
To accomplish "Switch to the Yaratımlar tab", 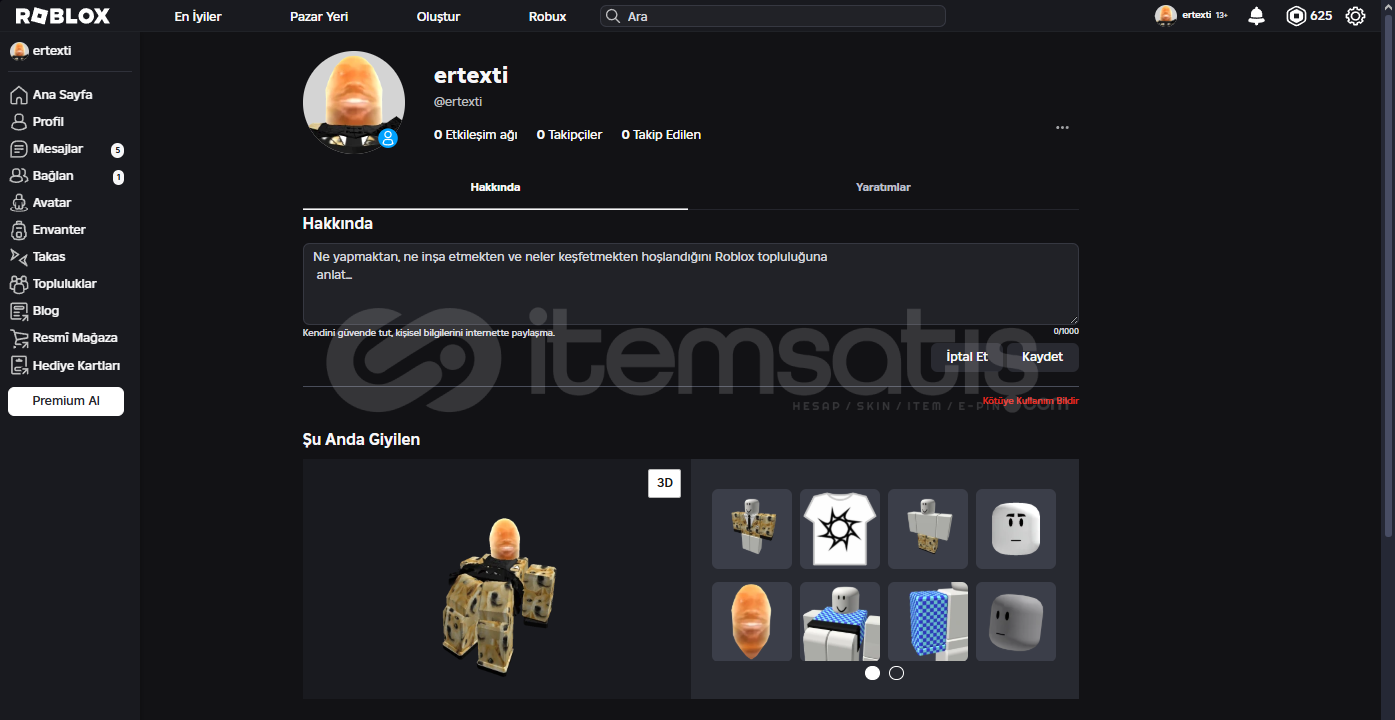I will click(x=883, y=188).
